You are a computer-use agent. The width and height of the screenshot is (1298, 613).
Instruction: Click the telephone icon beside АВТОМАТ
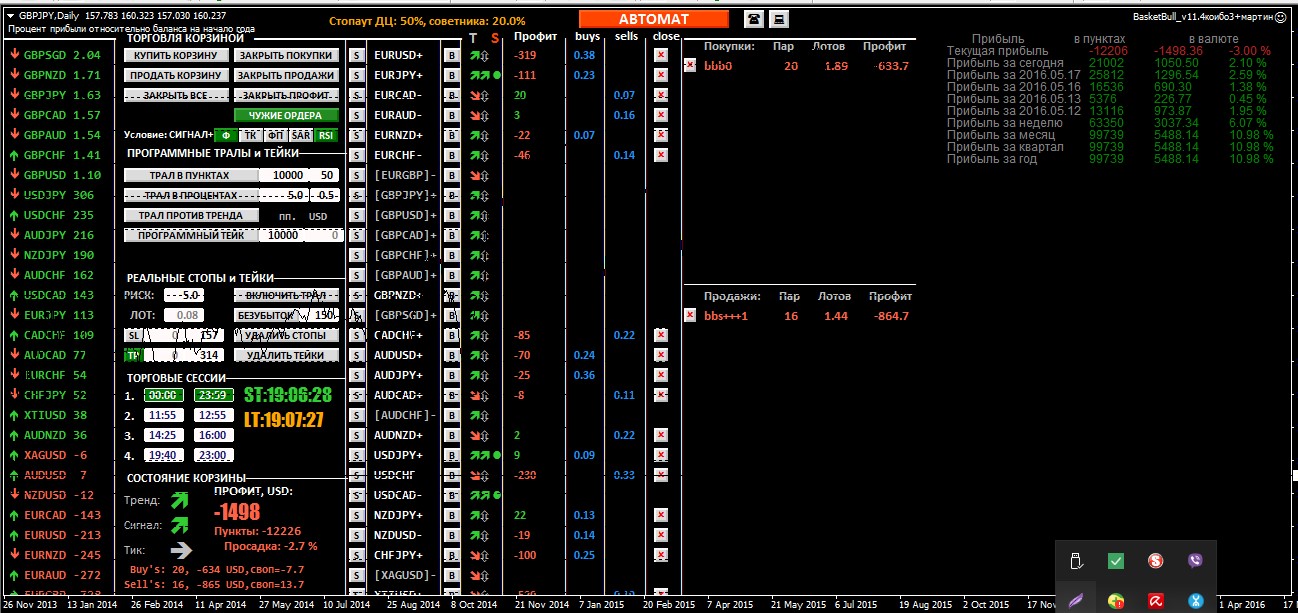pyautogui.click(x=753, y=19)
